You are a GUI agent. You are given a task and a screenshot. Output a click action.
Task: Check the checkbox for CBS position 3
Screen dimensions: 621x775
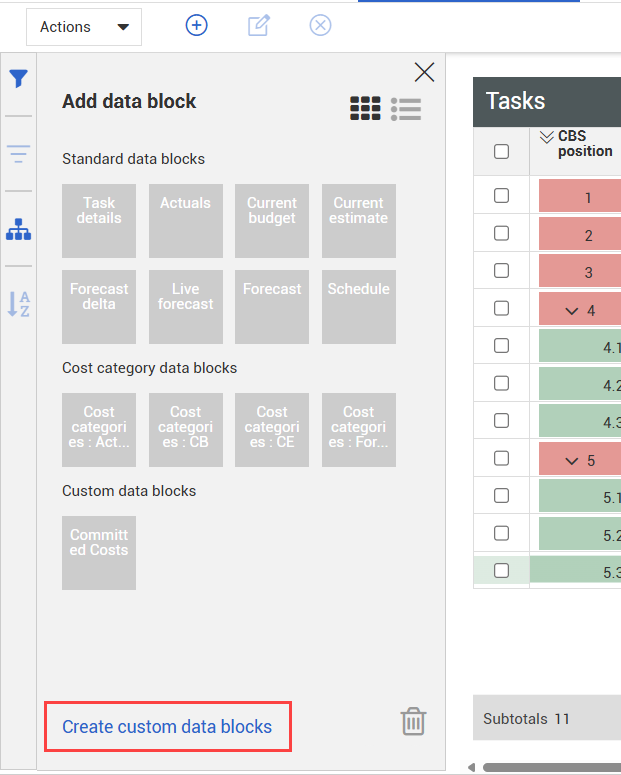click(x=502, y=271)
